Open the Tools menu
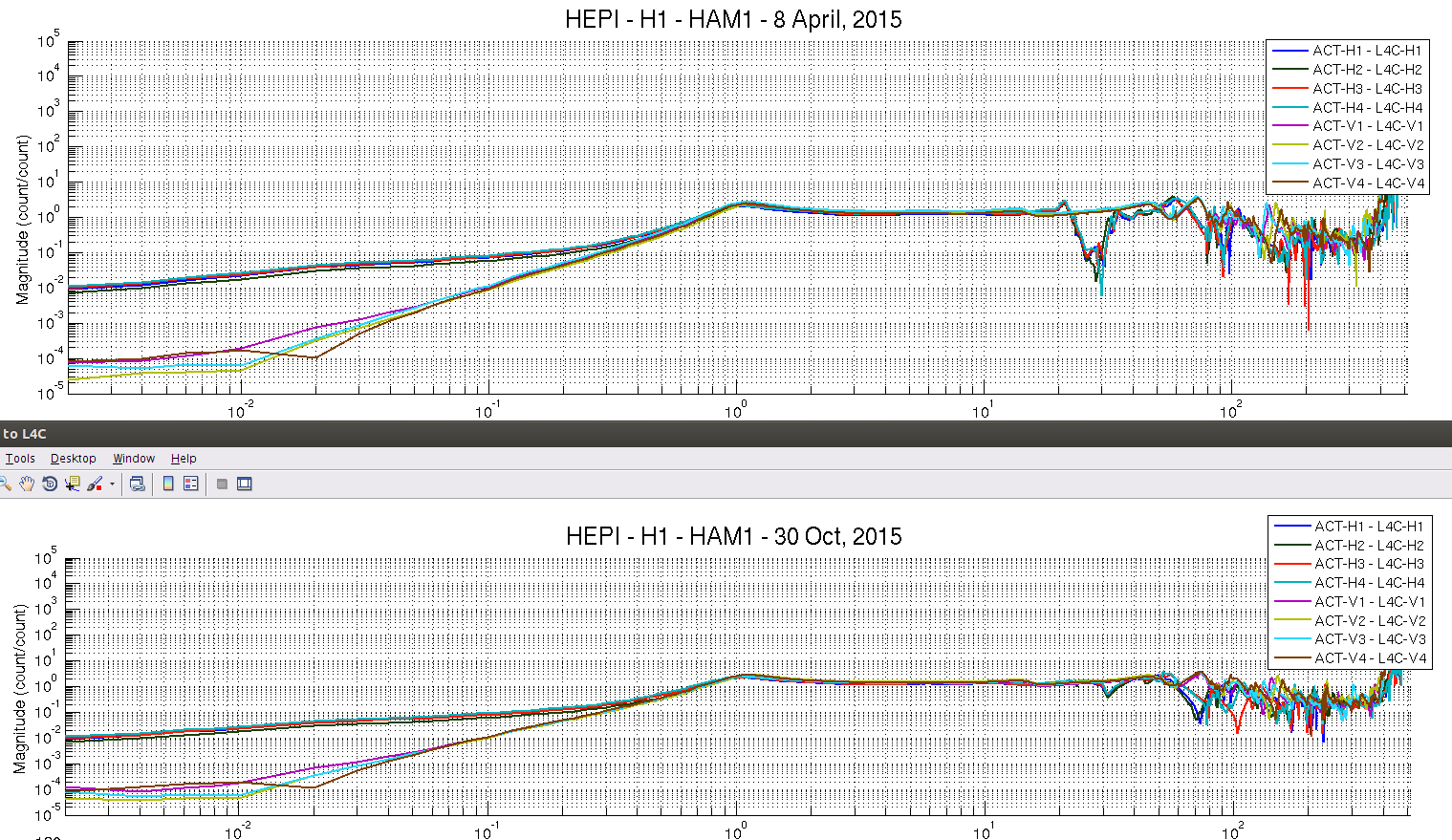 tap(20, 459)
